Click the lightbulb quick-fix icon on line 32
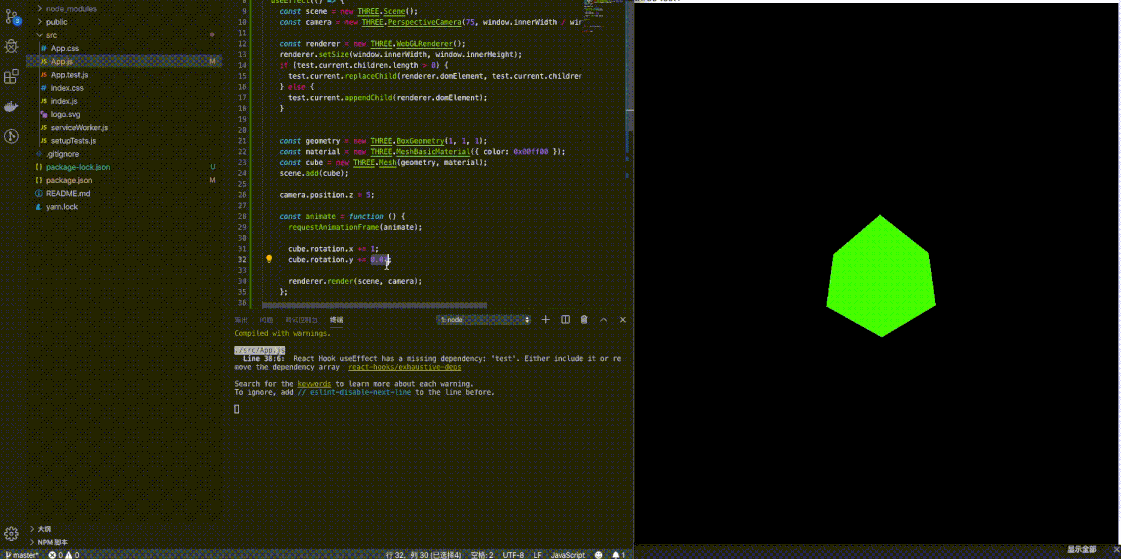The width and height of the screenshot is (1121, 559). click(x=270, y=259)
